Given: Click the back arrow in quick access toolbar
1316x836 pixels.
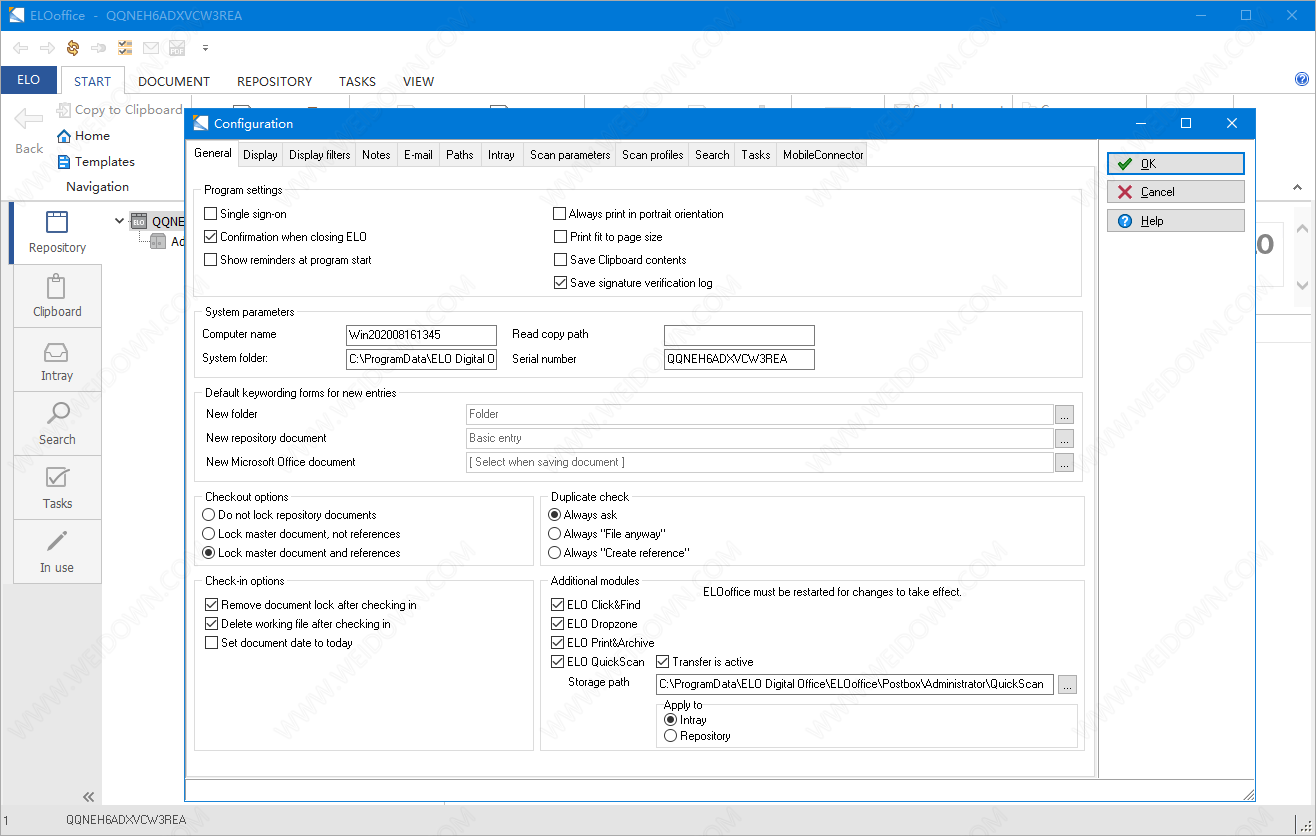Looking at the screenshot, I should (x=21, y=47).
